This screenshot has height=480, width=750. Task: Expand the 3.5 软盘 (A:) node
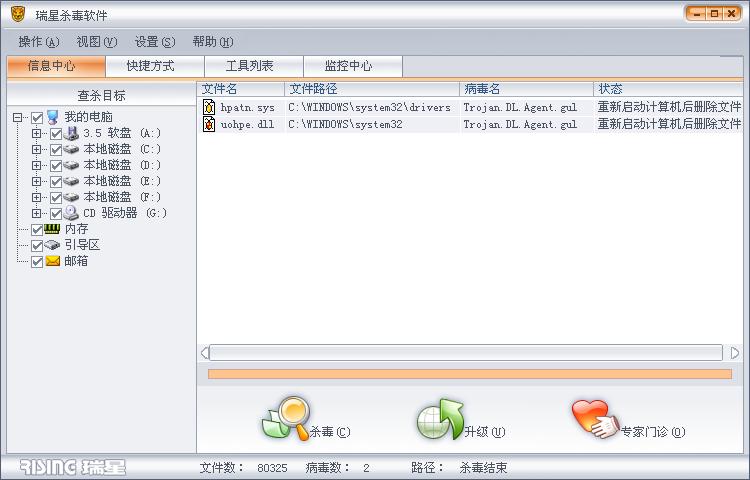[36, 133]
